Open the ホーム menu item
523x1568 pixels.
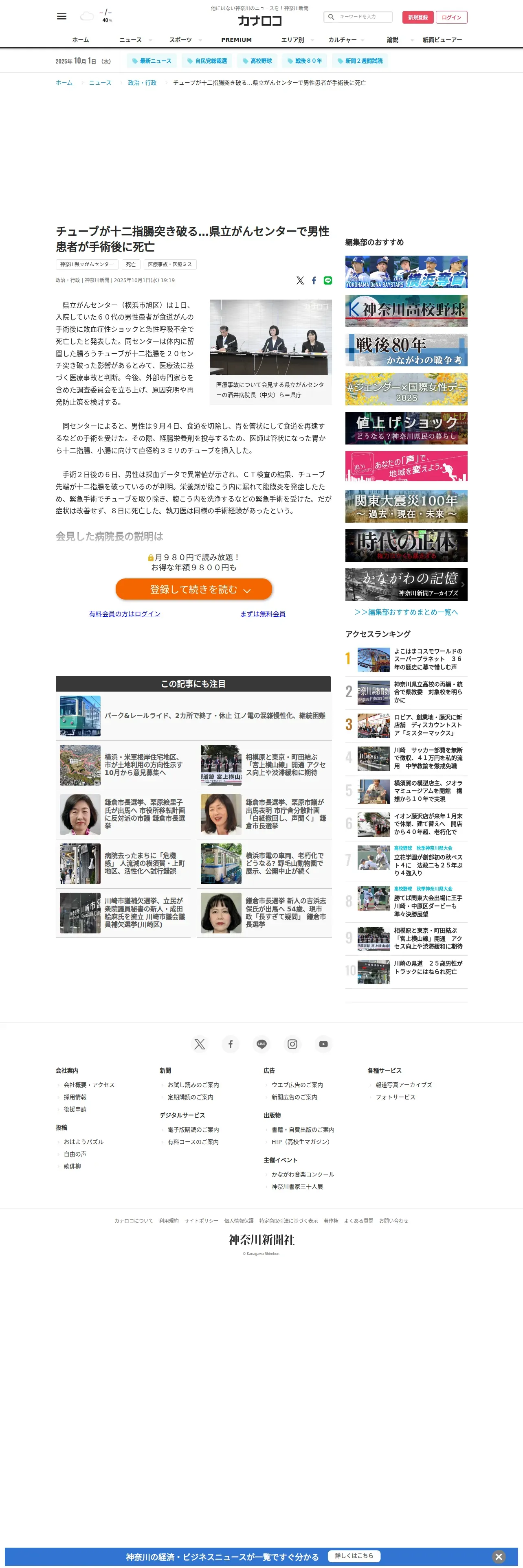pyautogui.click(x=80, y=40)
